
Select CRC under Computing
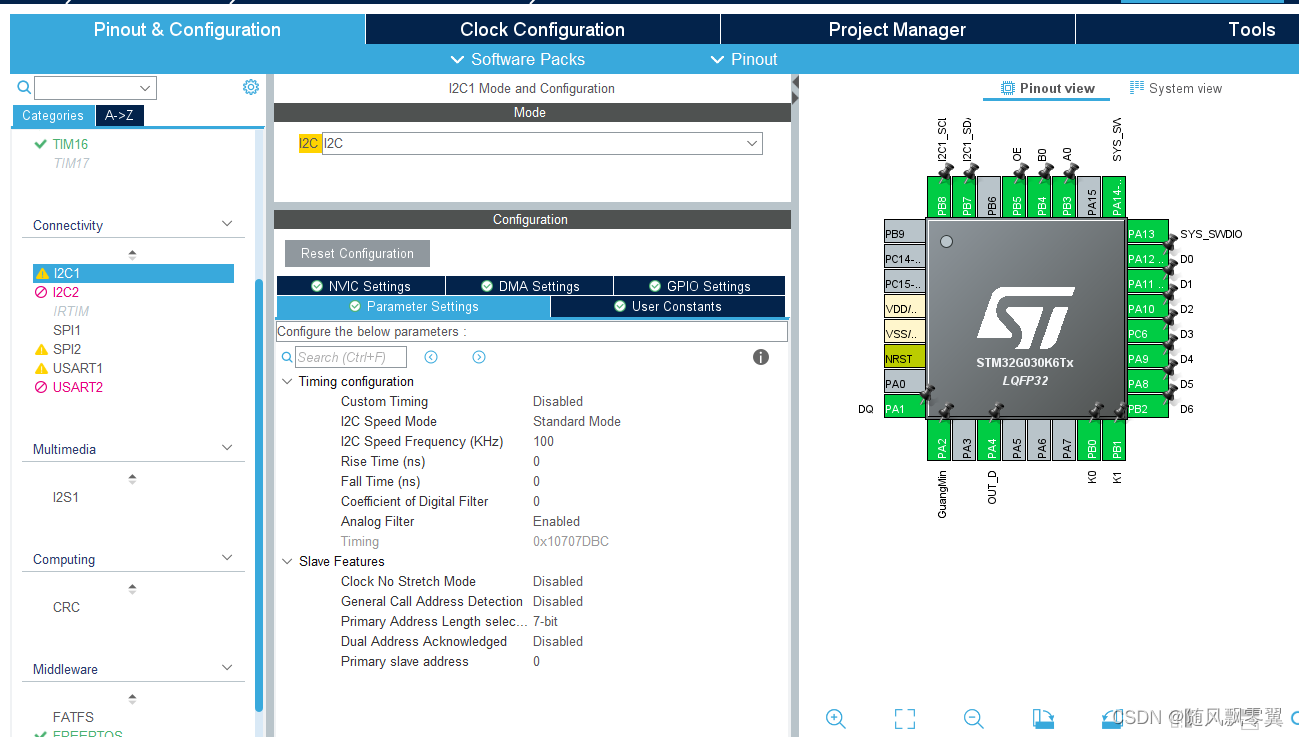click(66, 607)
